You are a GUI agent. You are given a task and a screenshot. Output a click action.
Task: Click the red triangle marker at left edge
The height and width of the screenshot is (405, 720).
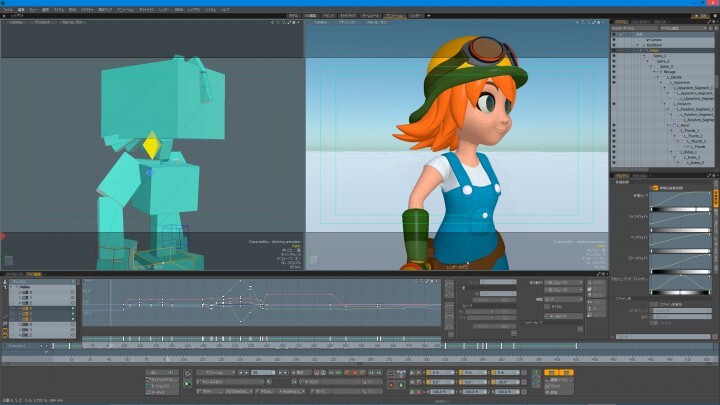[3, 237]
